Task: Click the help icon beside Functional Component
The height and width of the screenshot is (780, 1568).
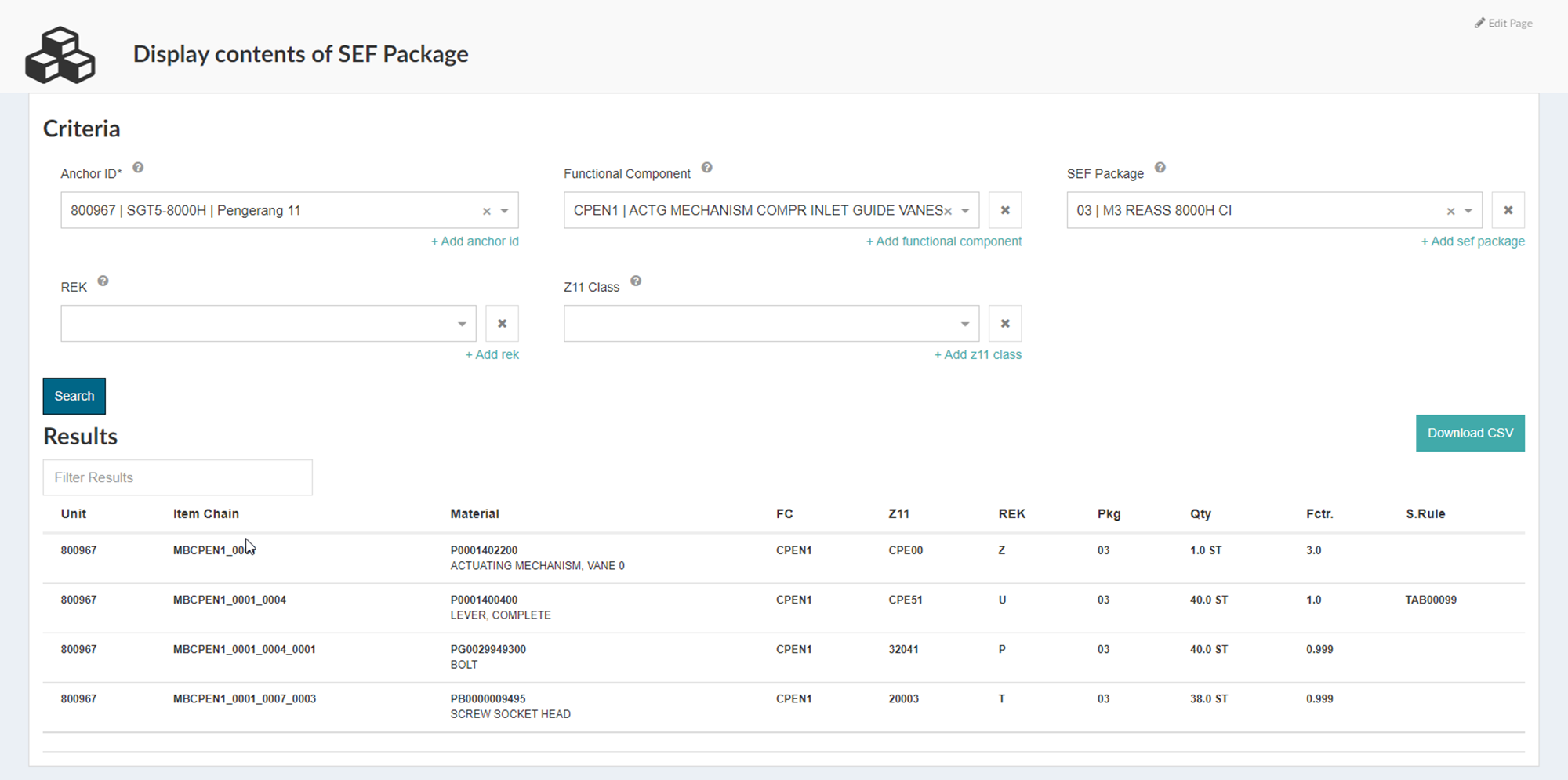Action: point(706,168)
